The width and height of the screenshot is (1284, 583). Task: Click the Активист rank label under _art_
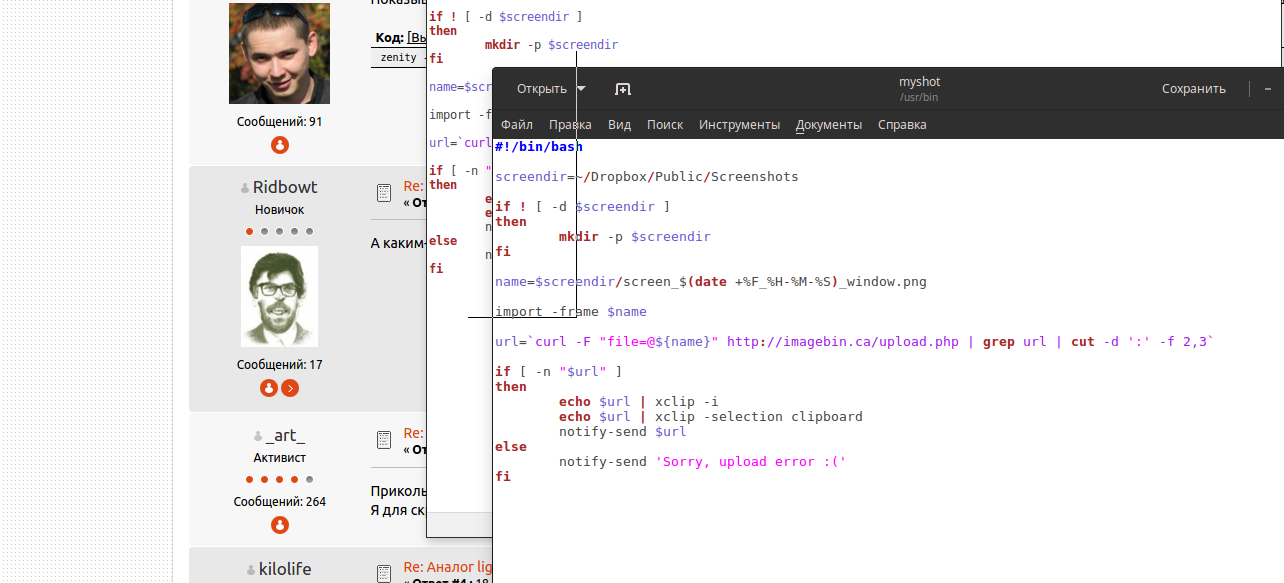[279, 458]
